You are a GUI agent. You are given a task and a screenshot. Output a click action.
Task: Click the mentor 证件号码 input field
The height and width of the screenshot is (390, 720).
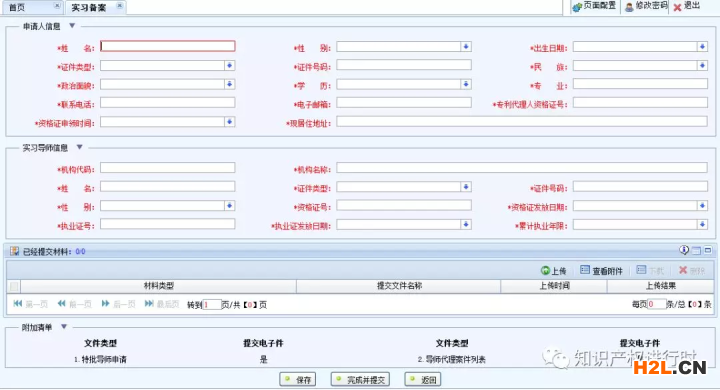click(640, 187)
